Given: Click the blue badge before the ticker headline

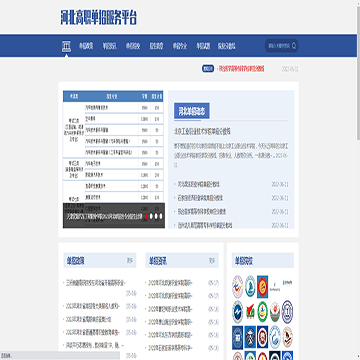Looking at the screenshot, I should 208,69.
